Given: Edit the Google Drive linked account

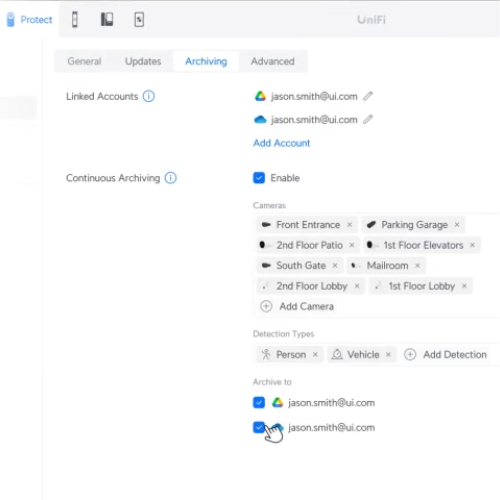Looking at the screenshot, I should coord(368,96).
